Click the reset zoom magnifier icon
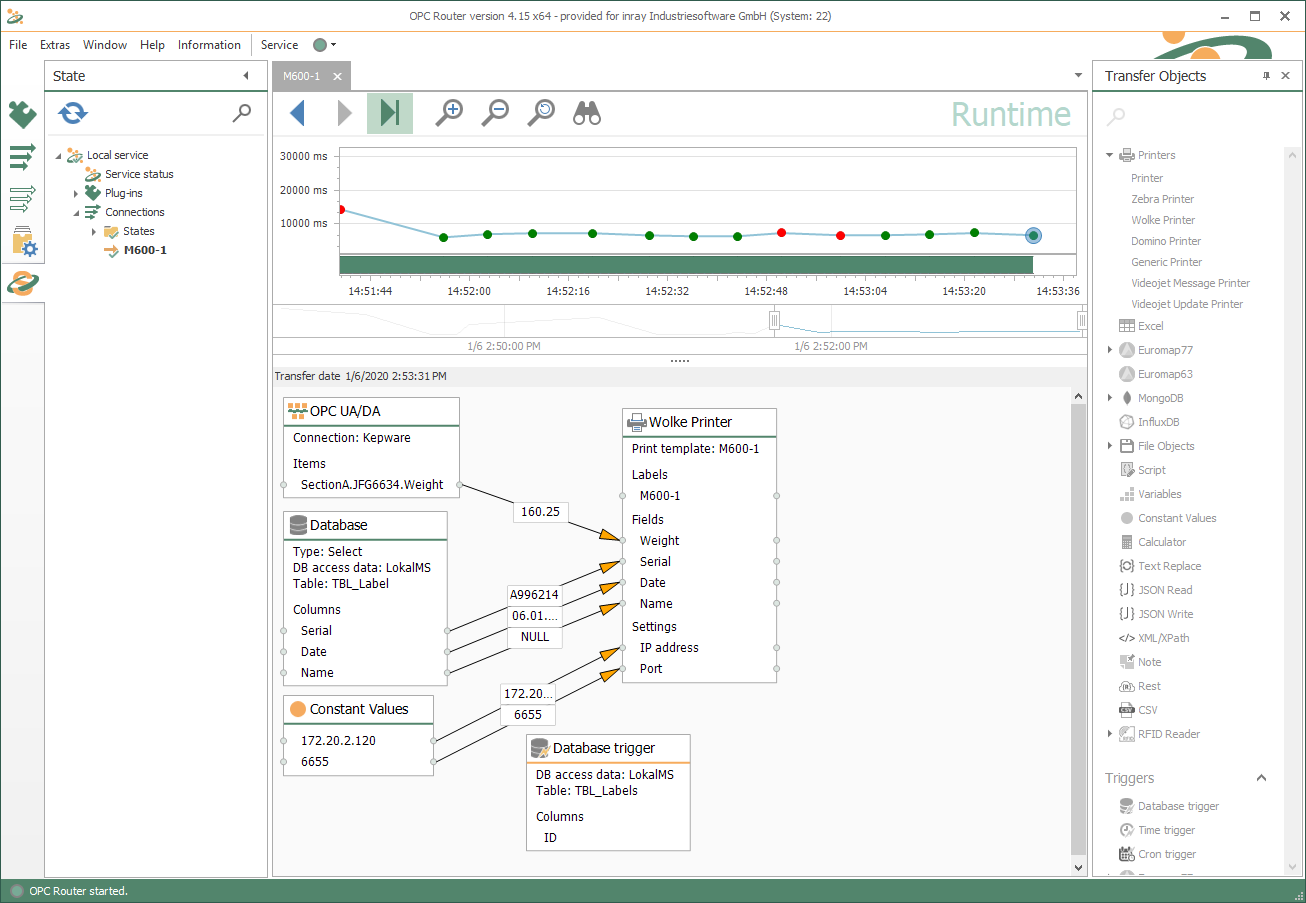The image size is (1306, 903). [541, 113]
